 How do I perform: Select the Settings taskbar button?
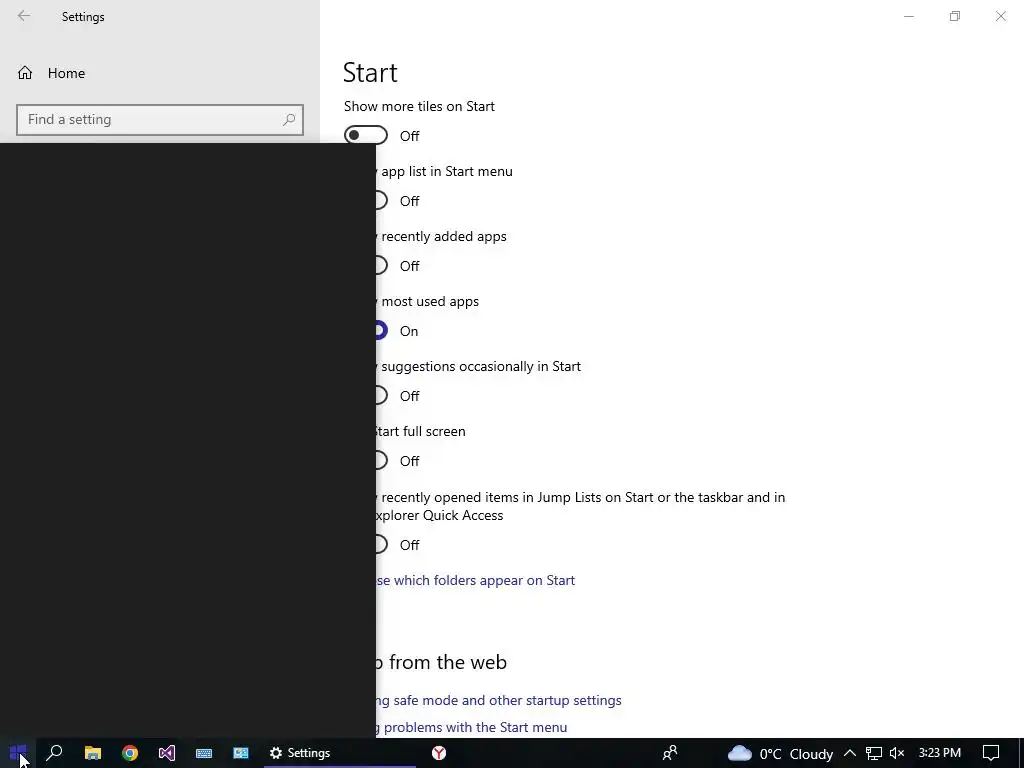coord(340,753)
